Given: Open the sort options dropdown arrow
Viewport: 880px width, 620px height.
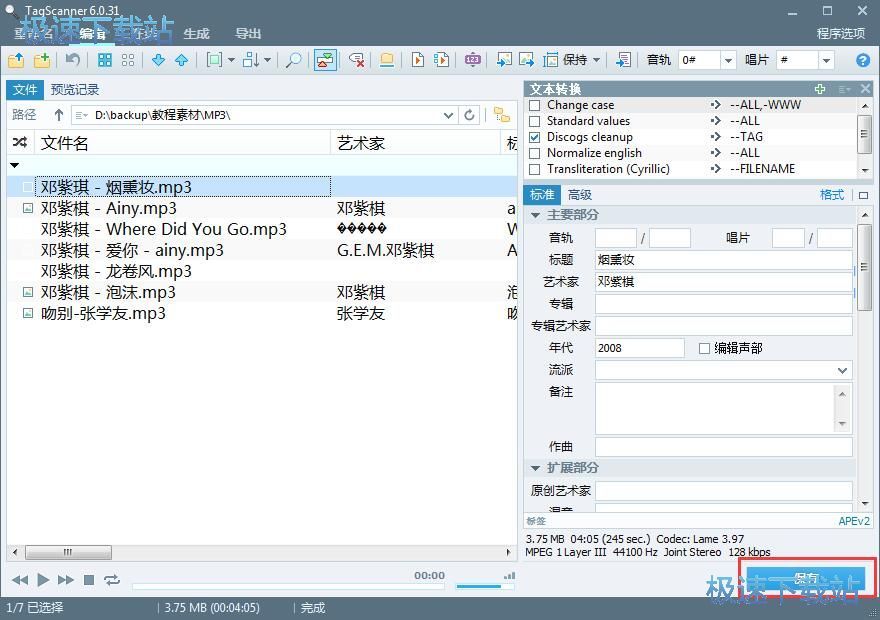Looking at the screenshot, I should click(267, 59).
